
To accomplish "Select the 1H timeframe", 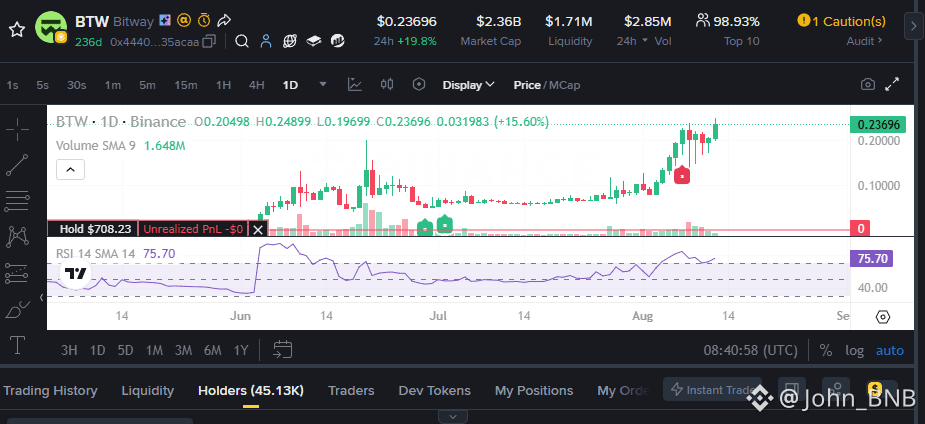I will pyautogui.click(x=223, y=85).
